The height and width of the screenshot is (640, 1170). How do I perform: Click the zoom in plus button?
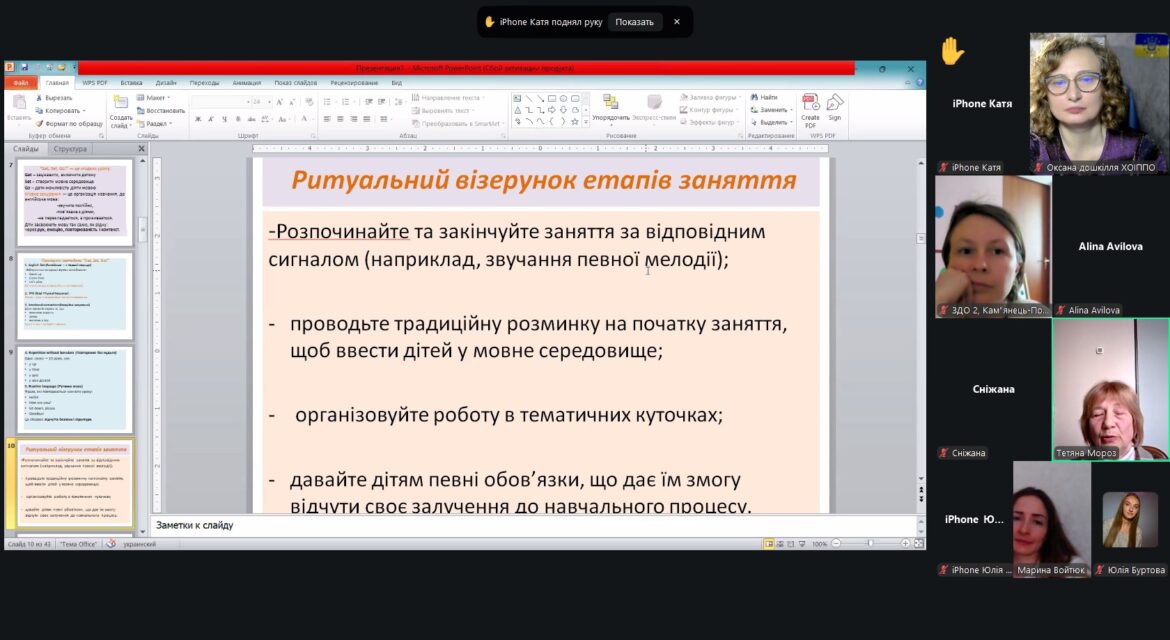[905, 544]
